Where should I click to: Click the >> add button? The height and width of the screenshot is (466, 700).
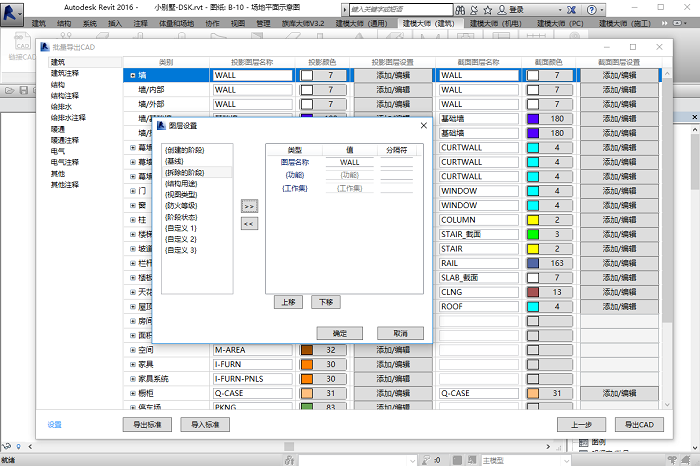coord(250,206)
